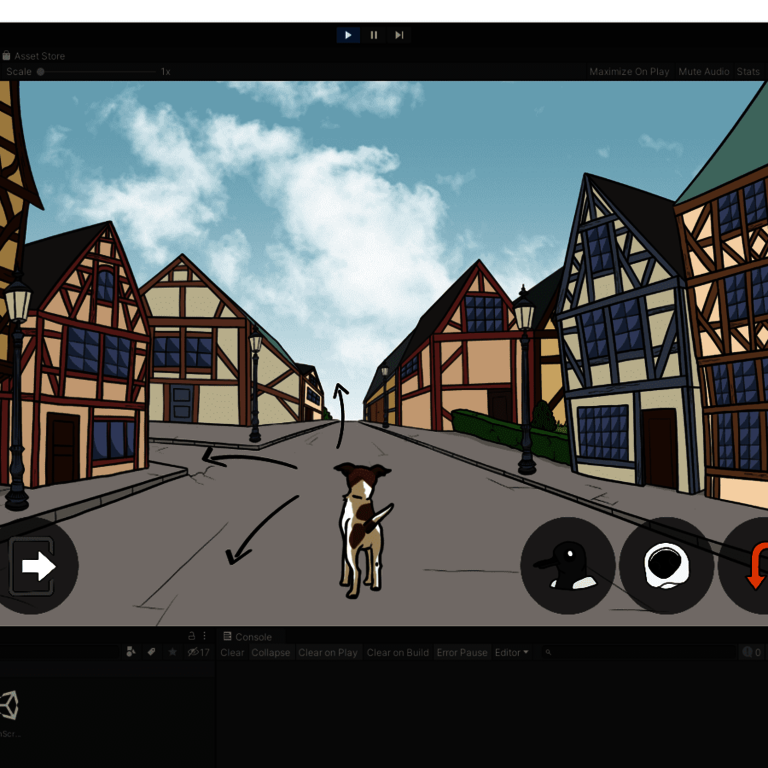
Task: Toggle Clear on Build in the Console
Action: (398, 652)
